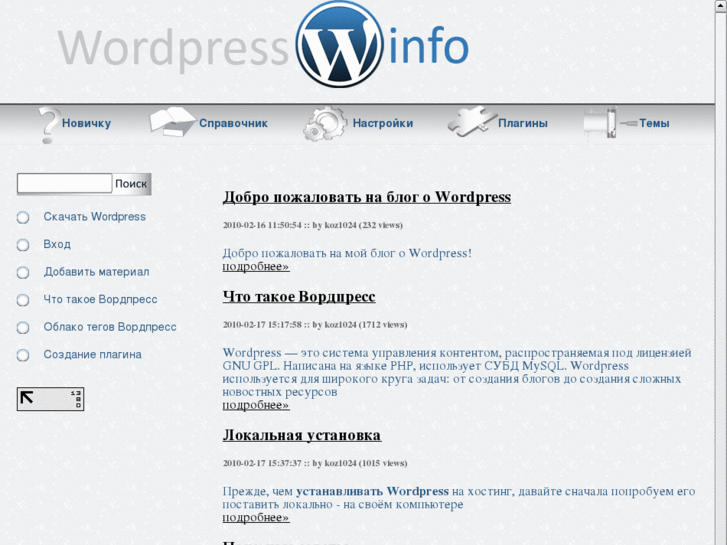Click the bullet circle beside Добавить материал
This screenshot has width=727, height=545.
(23, 272)
